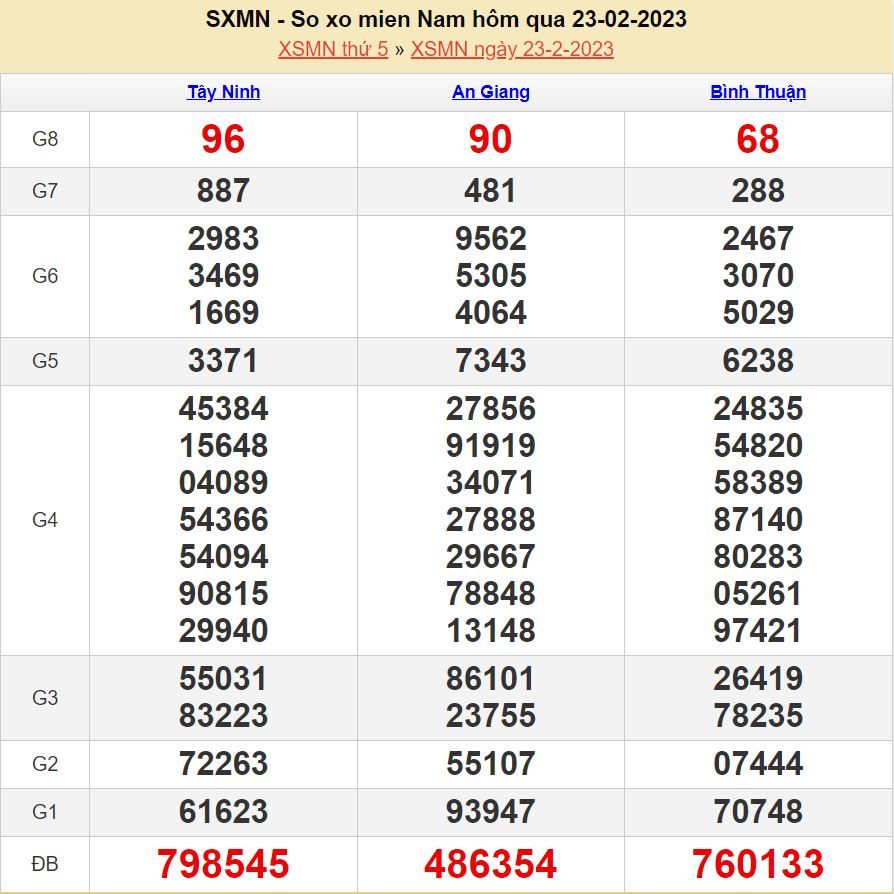Click the G1 number 70748
This screenshot has height=894, width=894.
pyautogui.click(x=758, y=812)
